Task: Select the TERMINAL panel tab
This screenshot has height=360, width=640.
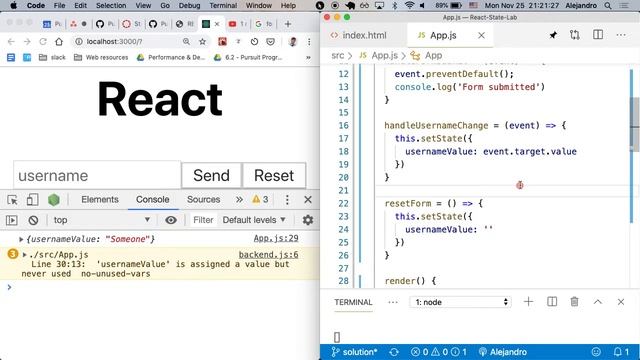Action: tap(353, 302)
